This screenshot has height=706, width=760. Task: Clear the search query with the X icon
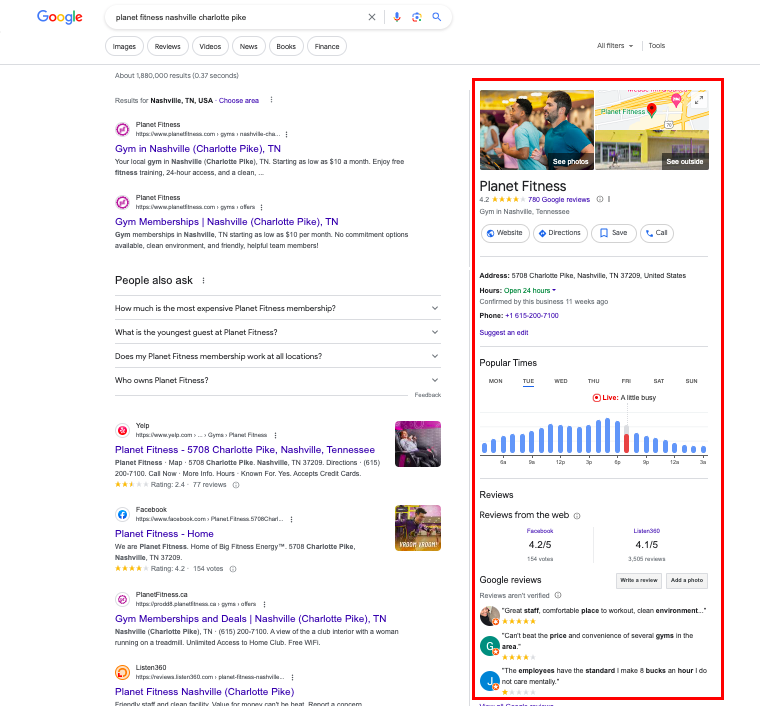click(x=372, y=17)
